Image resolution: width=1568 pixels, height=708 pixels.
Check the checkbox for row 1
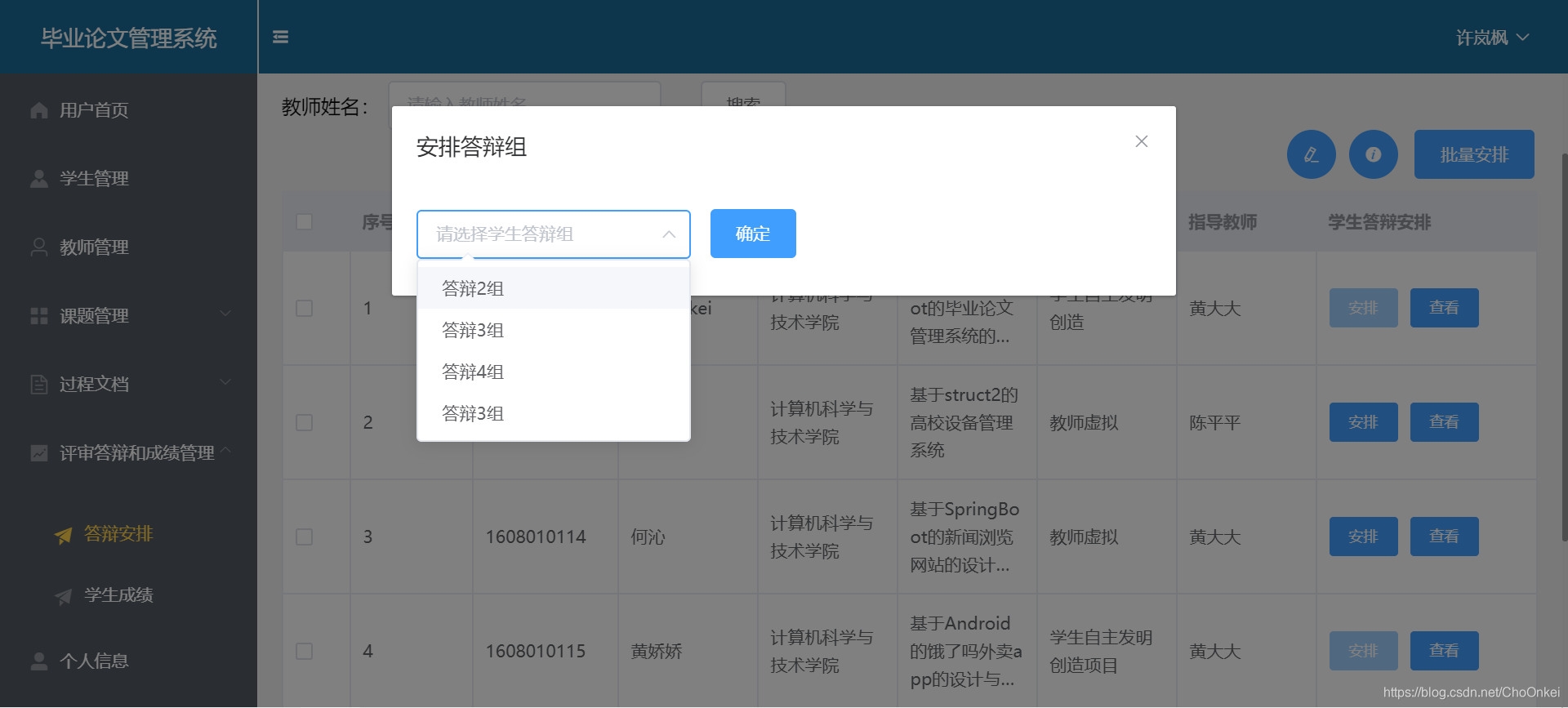click(x=305, y=308)
